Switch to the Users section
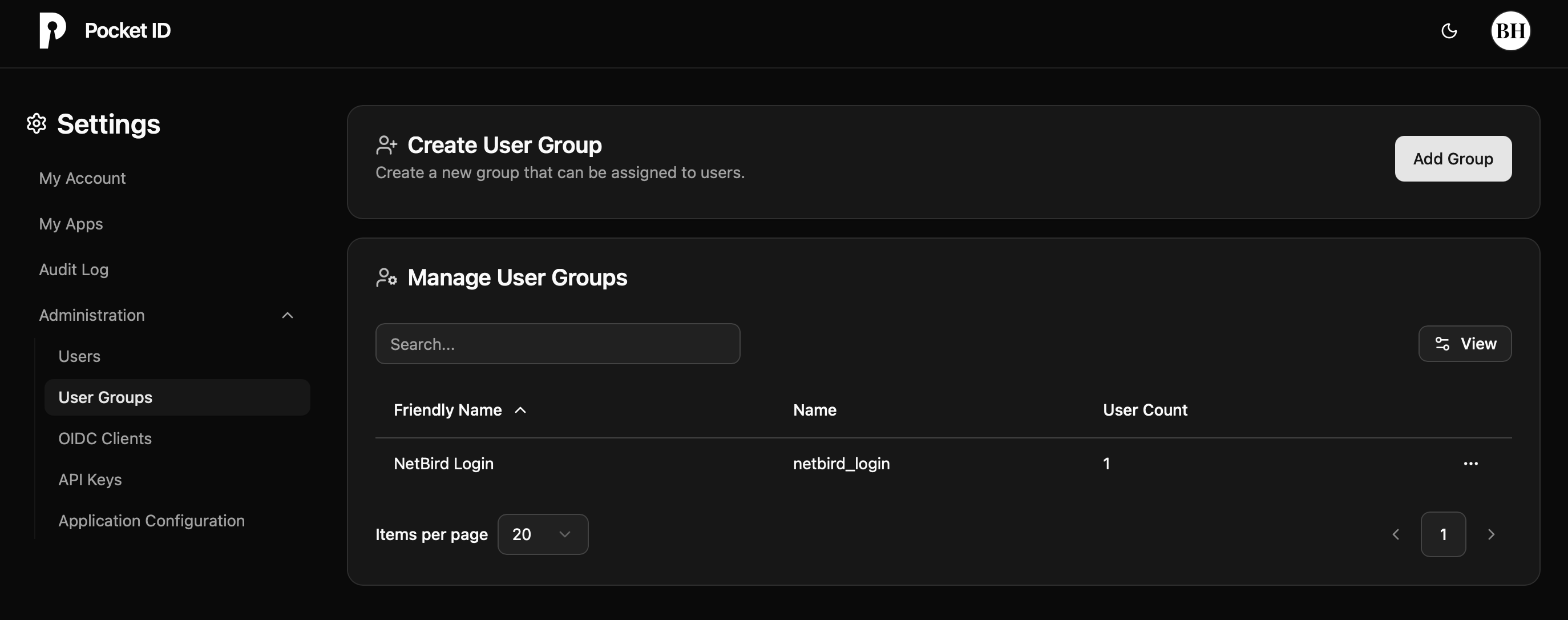1568x620 pixels. pos(79,356)
